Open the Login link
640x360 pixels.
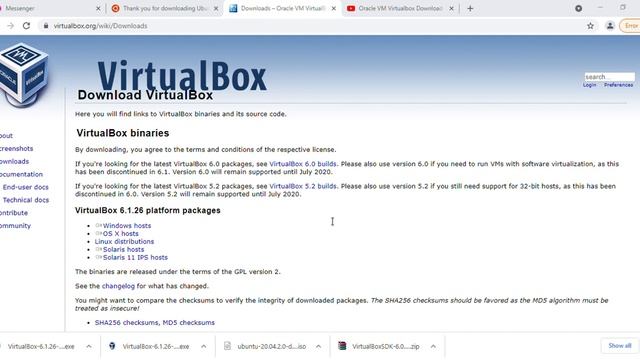[589, 85]
